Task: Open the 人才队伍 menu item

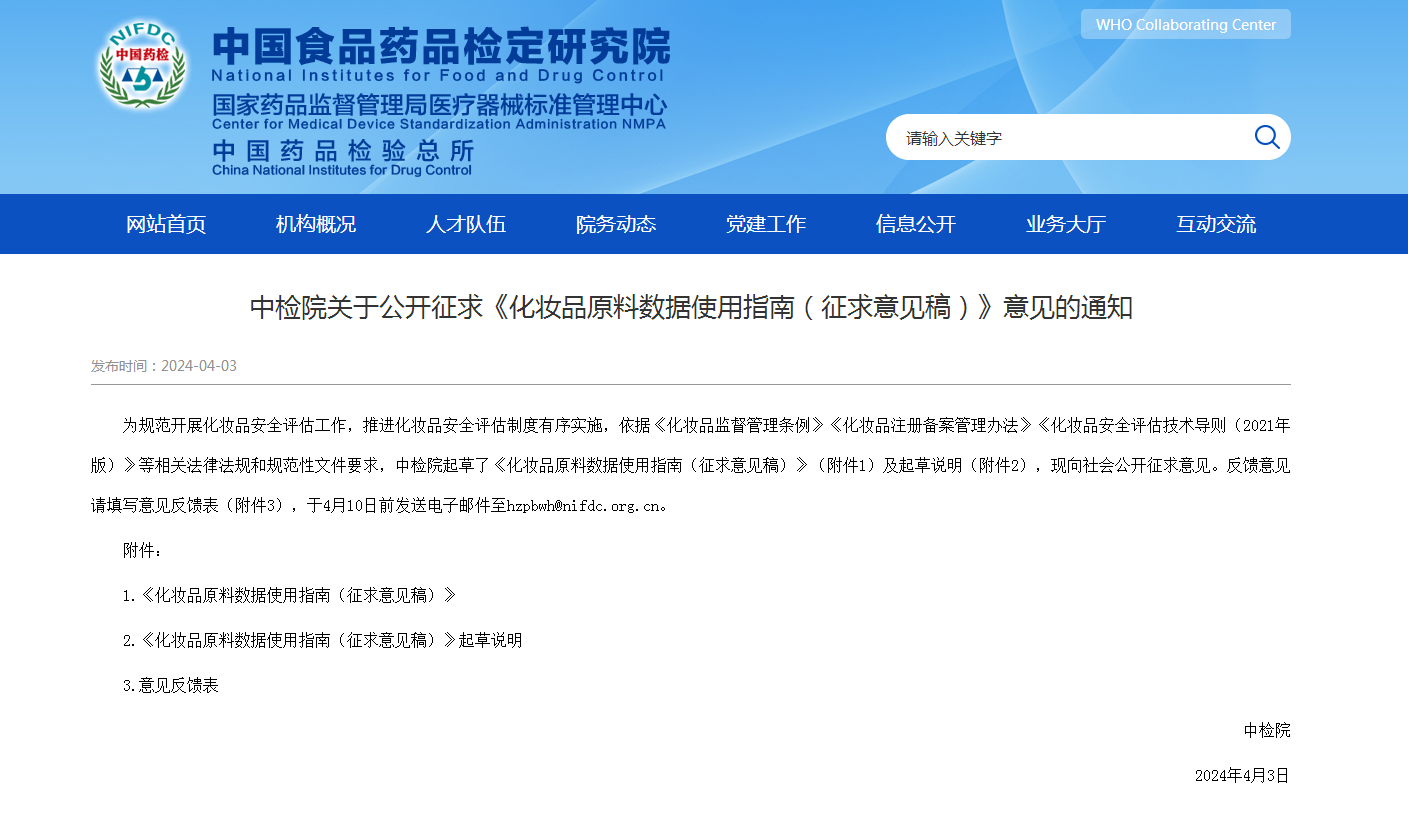Action: (466, 224)
